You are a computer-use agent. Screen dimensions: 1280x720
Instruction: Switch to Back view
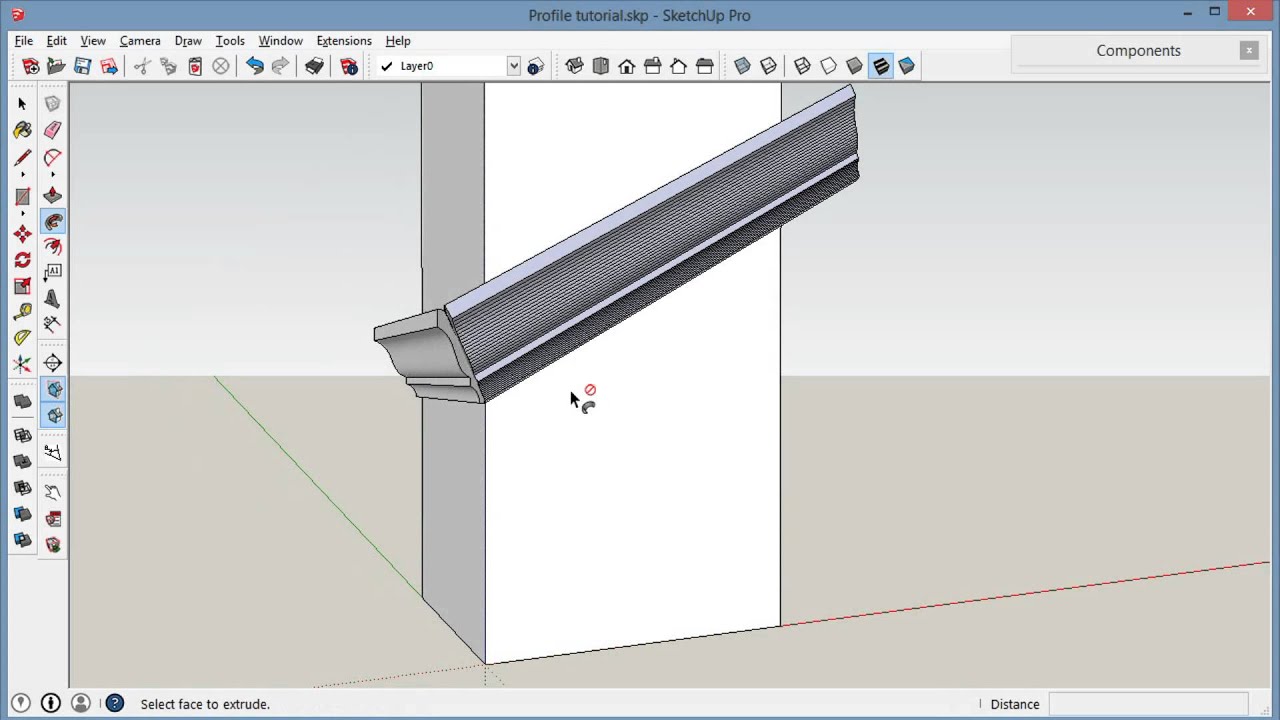pos(679,66)
